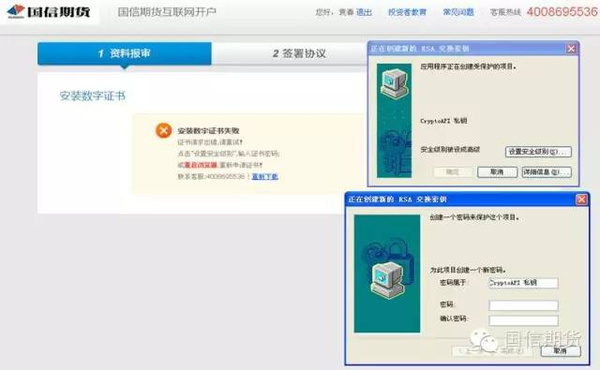Close the upper RSA key dialog

point(571,49)
